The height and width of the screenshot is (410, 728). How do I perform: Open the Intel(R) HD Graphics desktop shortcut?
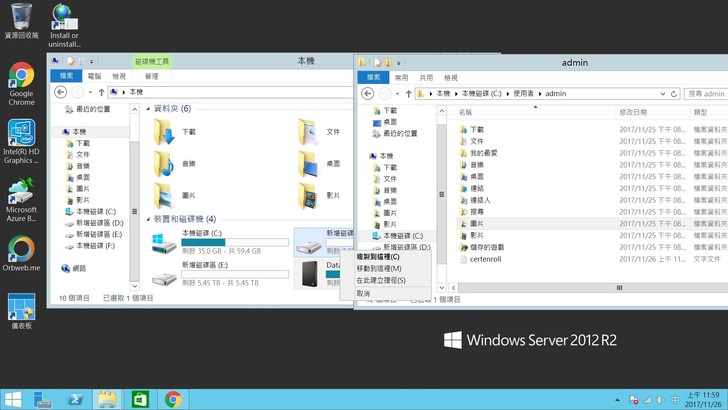click(21, 142)
